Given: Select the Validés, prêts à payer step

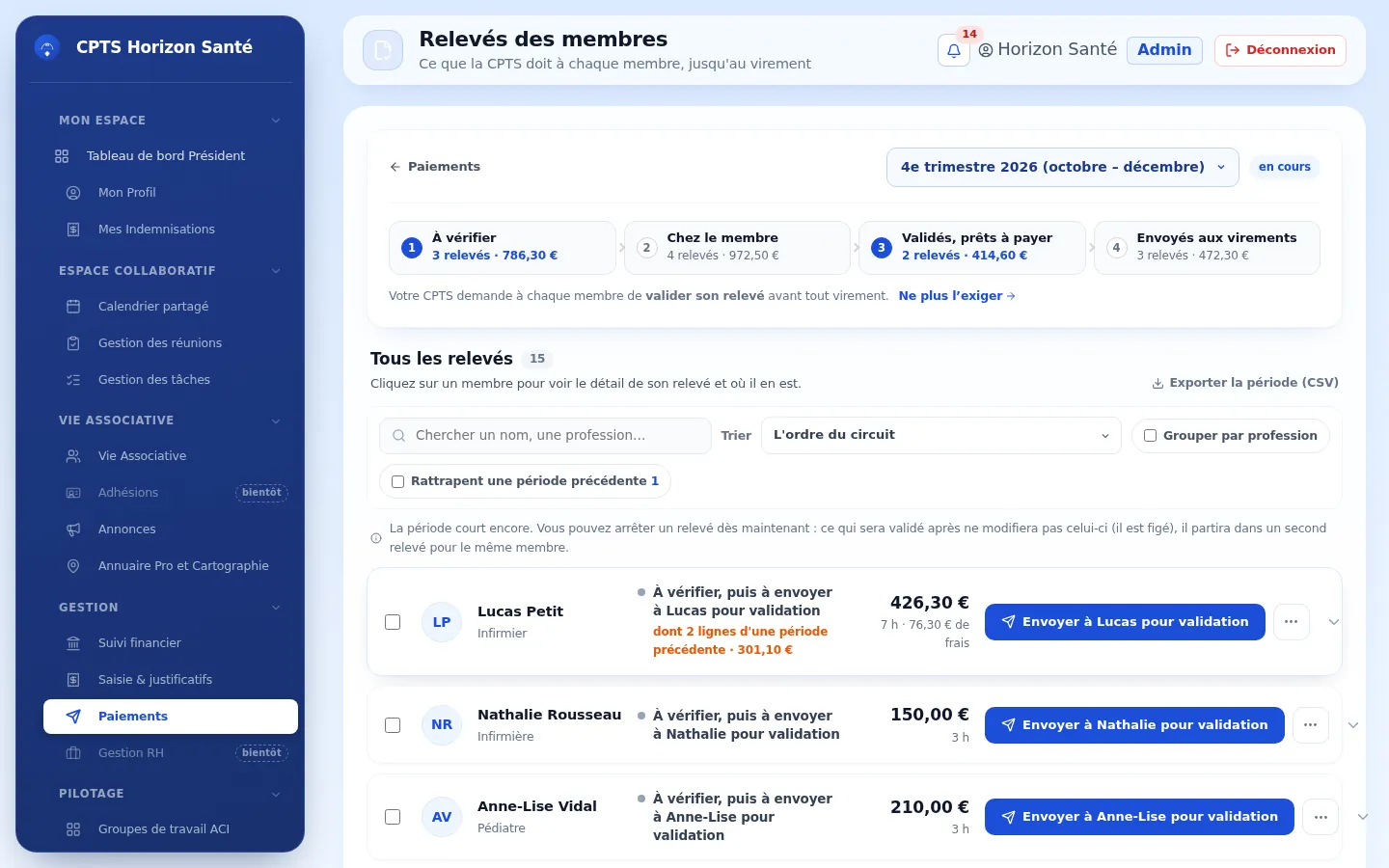Looking at the screenshot, I should tap(972, 248).
